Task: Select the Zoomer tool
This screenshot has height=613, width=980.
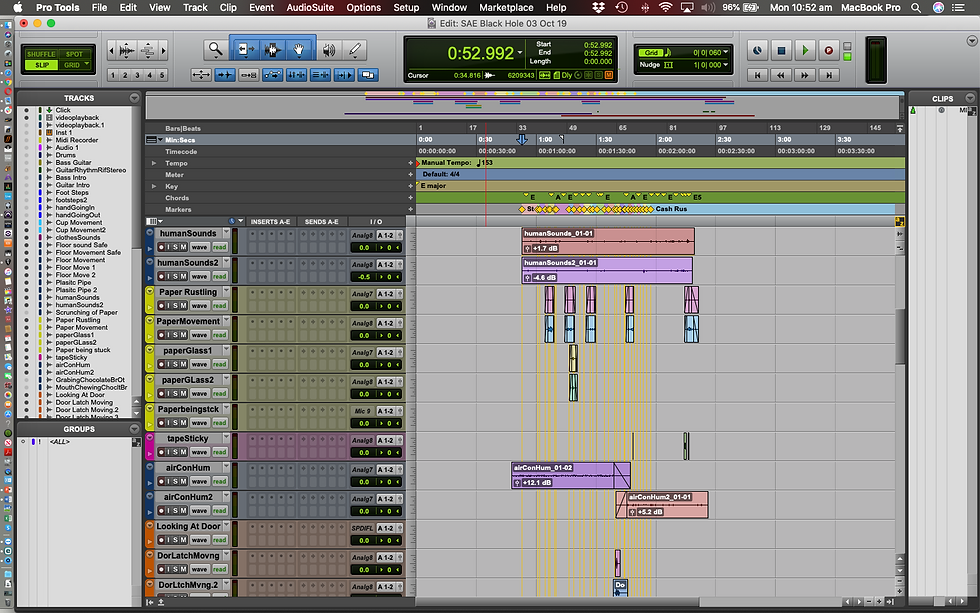Action: (x=215, y=49)
